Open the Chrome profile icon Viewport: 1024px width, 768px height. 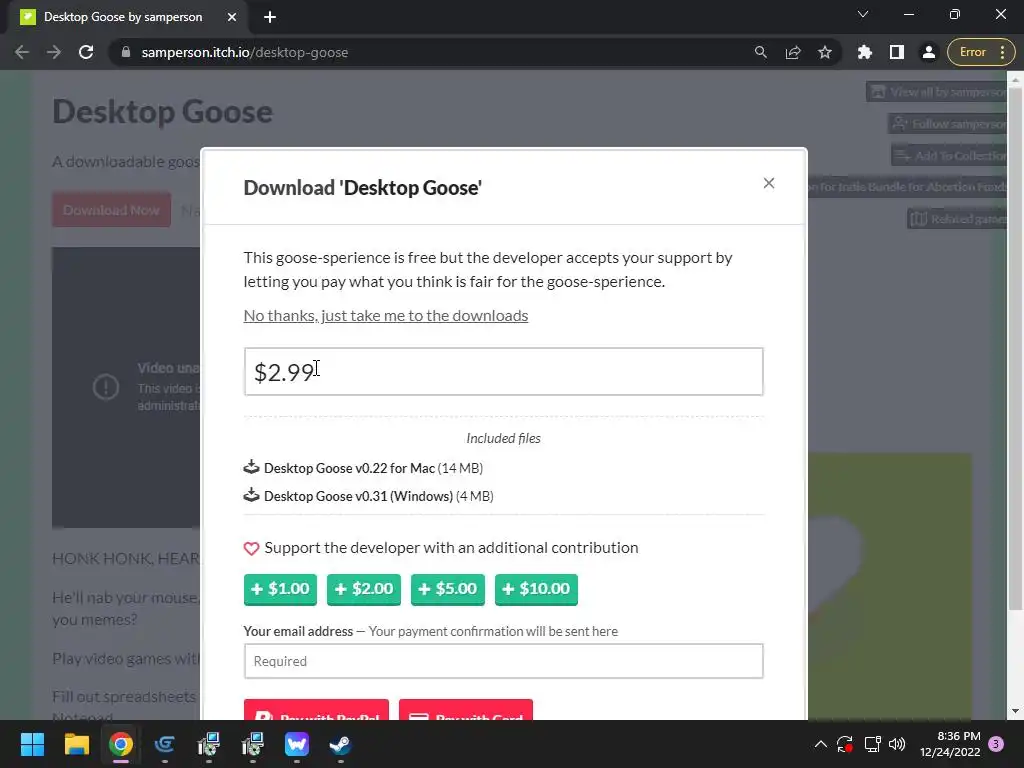[x=929, y=52]
